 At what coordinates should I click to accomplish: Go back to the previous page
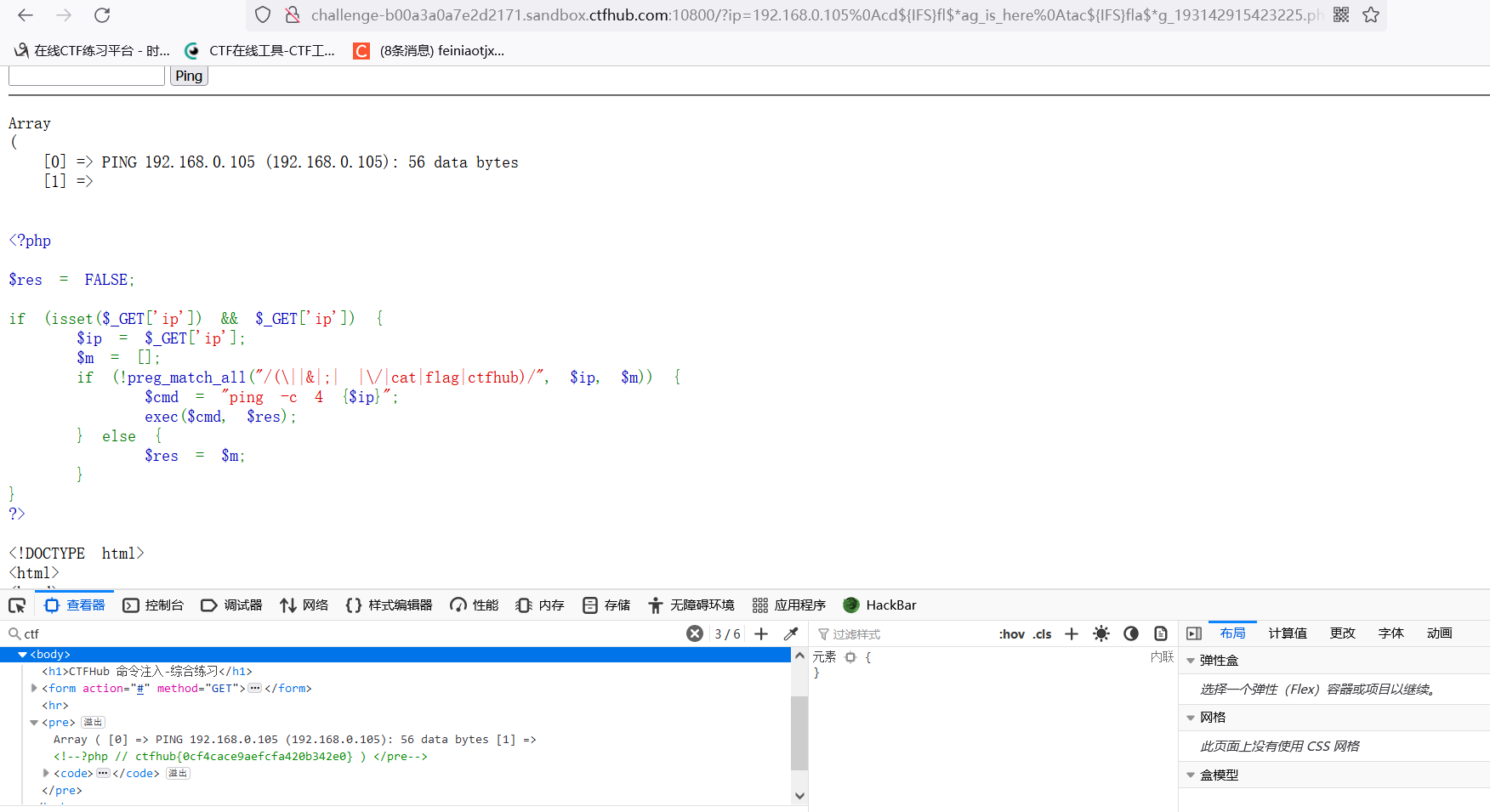(26, 15)
